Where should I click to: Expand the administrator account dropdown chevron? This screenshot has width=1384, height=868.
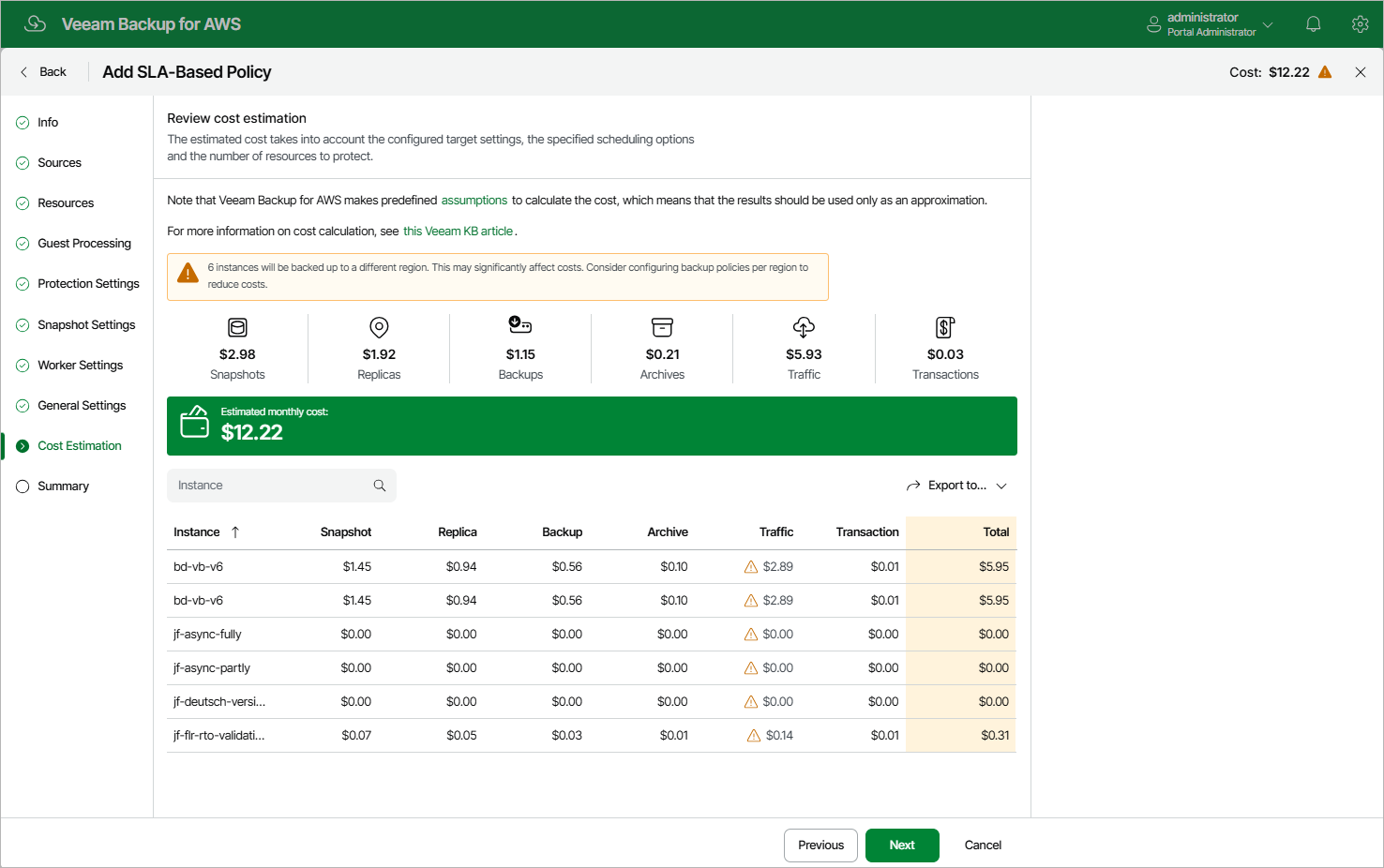coord(1268,24)
